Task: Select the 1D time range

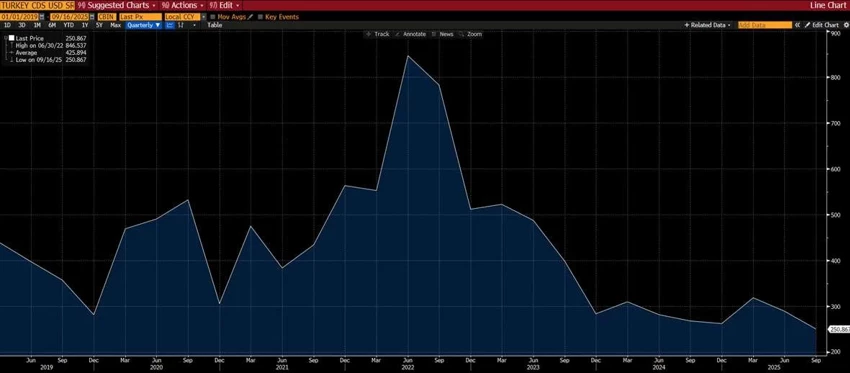Action: tap(7, 25)
